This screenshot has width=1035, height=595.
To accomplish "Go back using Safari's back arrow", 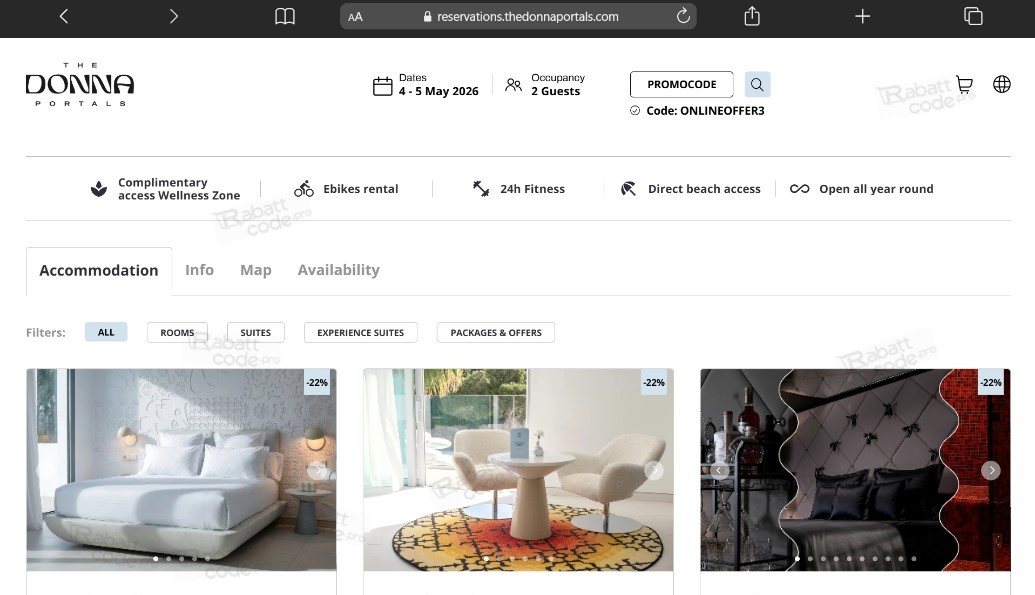I will click(64, 16).
